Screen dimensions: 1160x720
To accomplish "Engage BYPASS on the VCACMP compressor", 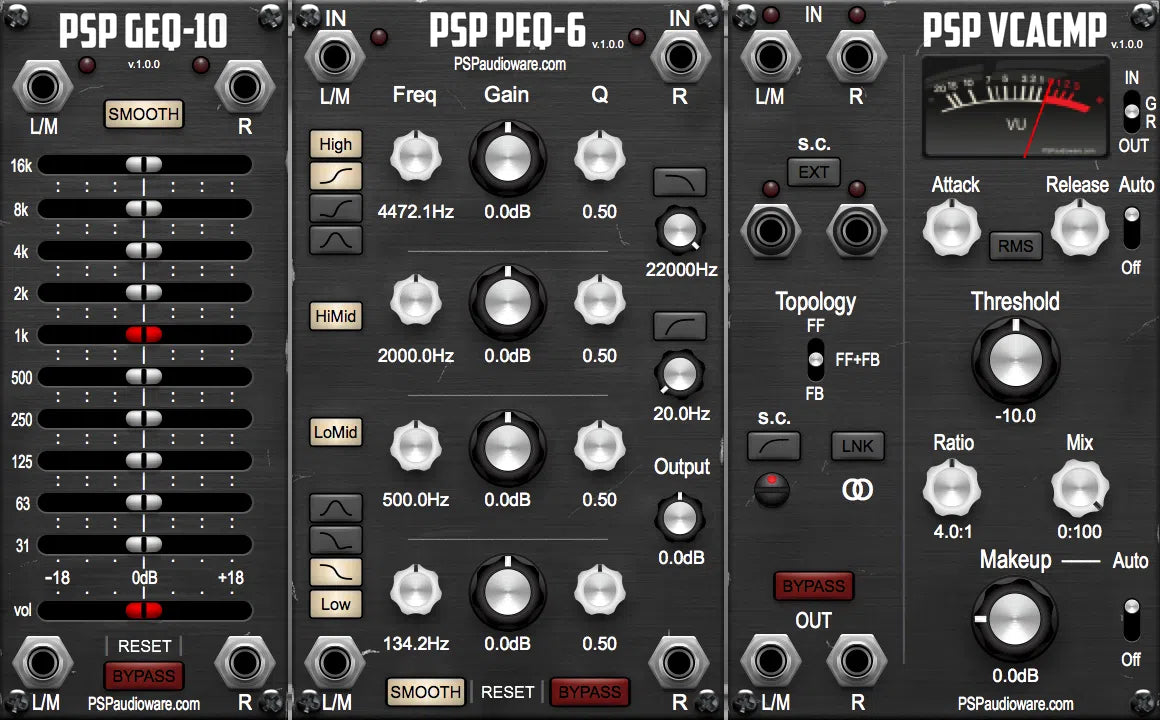I will coord(813,586).
